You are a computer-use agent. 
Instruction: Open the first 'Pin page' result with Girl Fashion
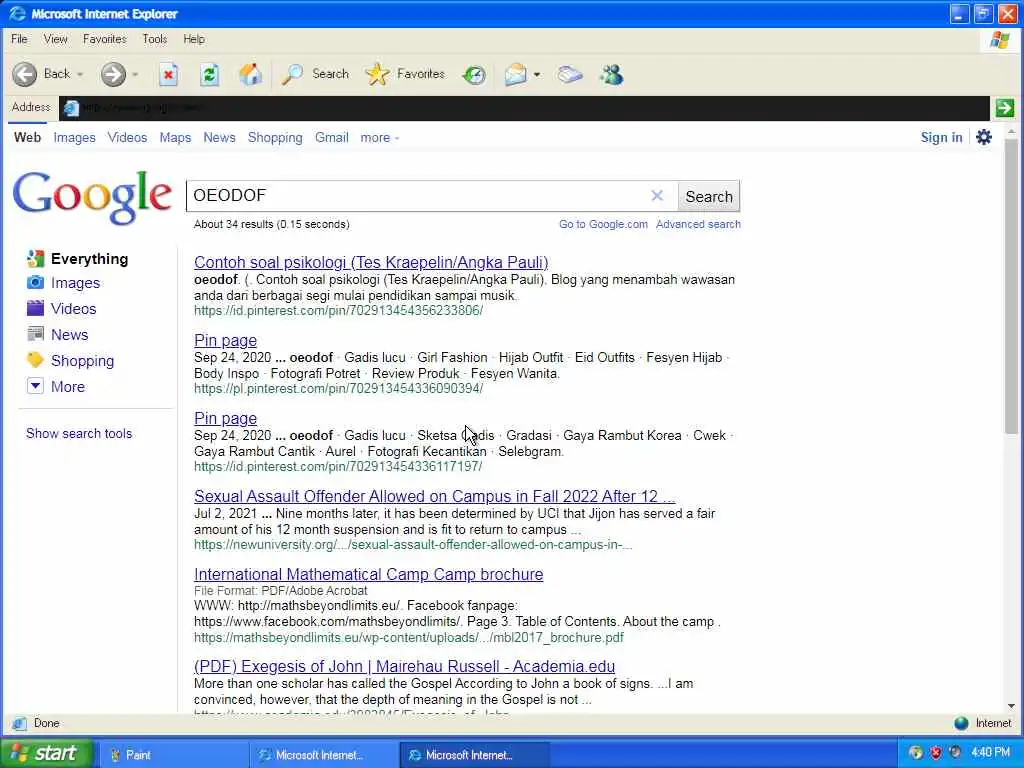pos(225,340)
